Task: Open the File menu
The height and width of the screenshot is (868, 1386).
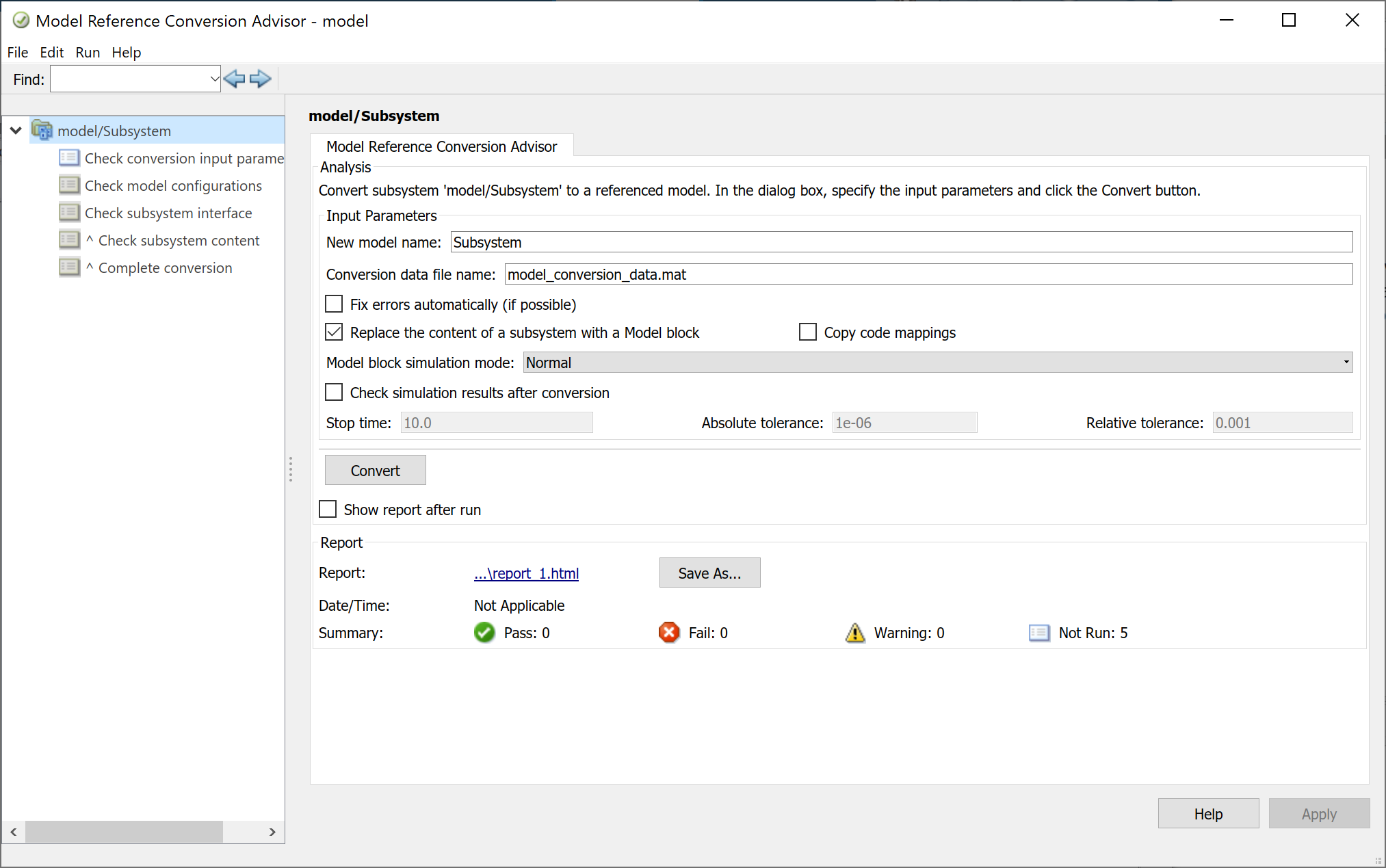Action: (x=18, y=52)
